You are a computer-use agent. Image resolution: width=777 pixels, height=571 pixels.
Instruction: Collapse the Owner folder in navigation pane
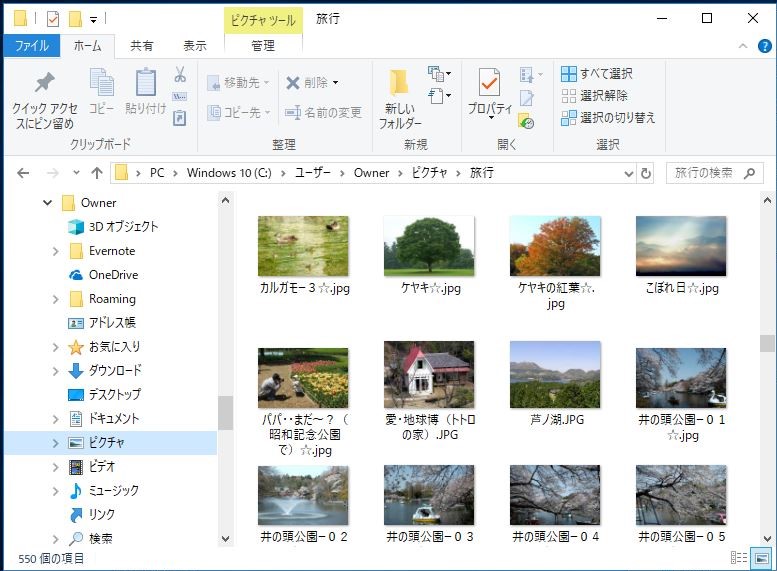[47, 203]
